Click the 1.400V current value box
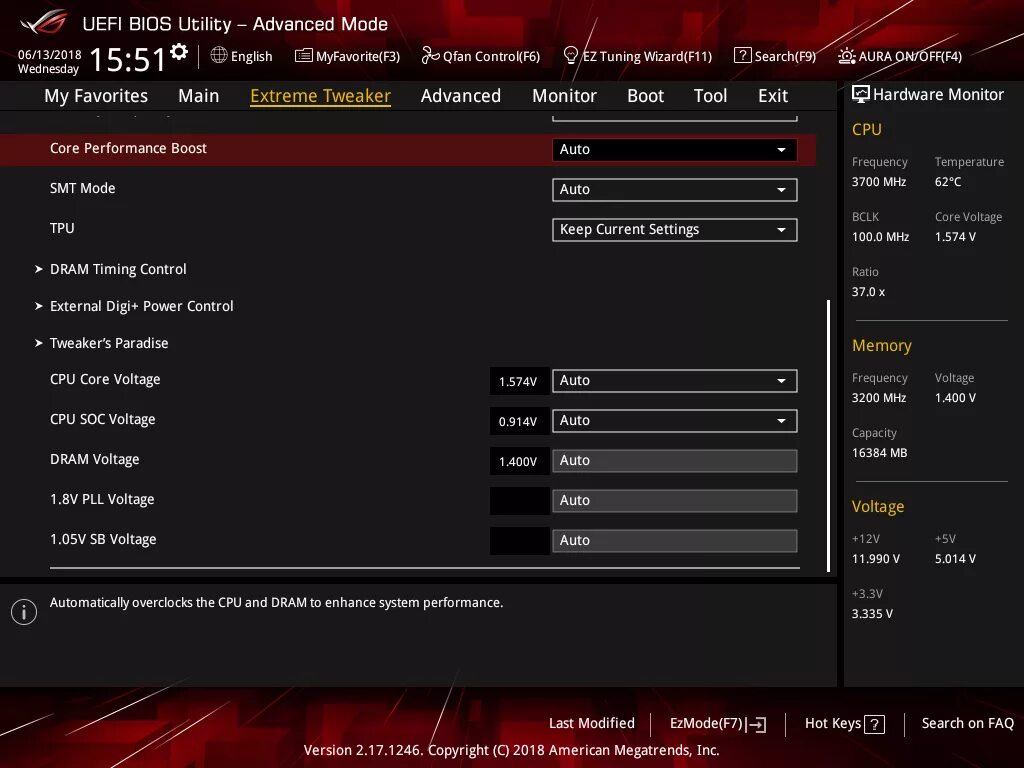 [x=519, y=461]
